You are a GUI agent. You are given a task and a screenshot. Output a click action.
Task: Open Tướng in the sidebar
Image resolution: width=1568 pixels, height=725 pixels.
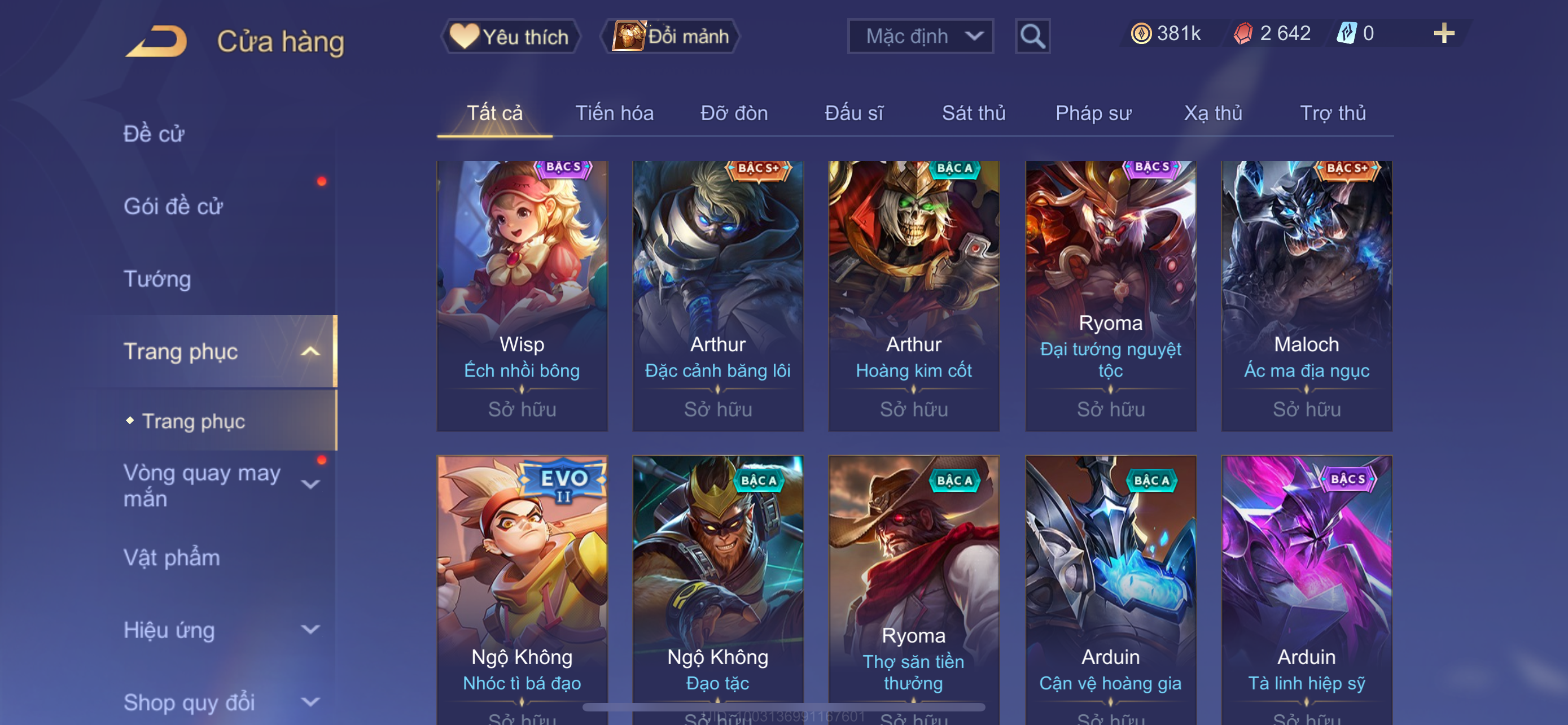click(157, 279)
